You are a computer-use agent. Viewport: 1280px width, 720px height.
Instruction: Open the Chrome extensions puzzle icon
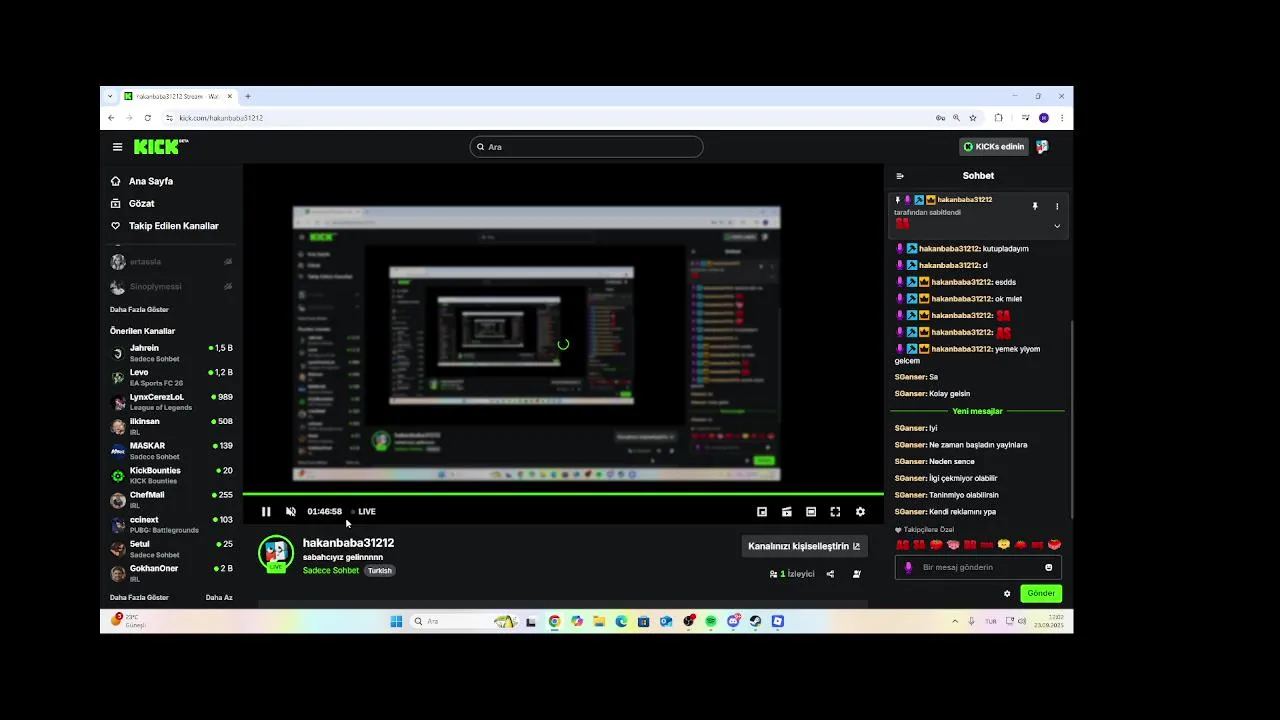pos(998,118)
